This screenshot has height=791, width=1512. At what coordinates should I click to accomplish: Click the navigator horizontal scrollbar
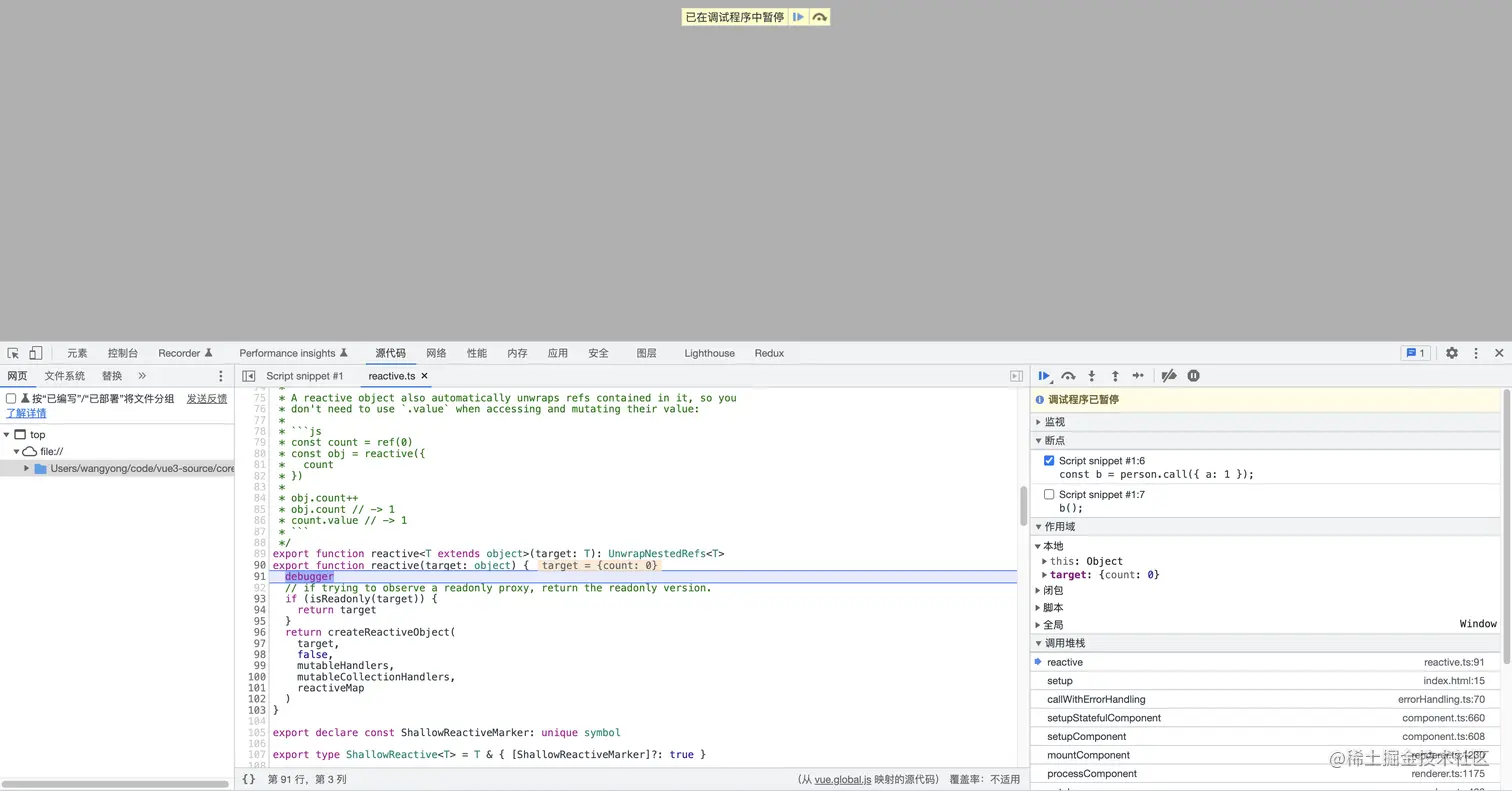116,784
